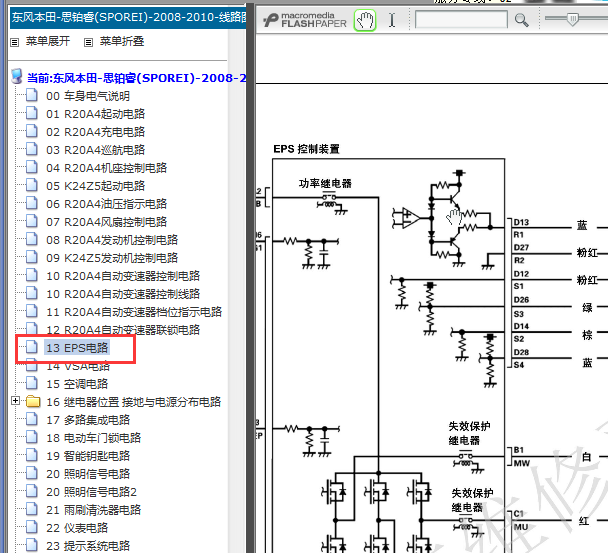
Task: Open 04 R20A4机座控制电路
Action: (x=106, y=168)
